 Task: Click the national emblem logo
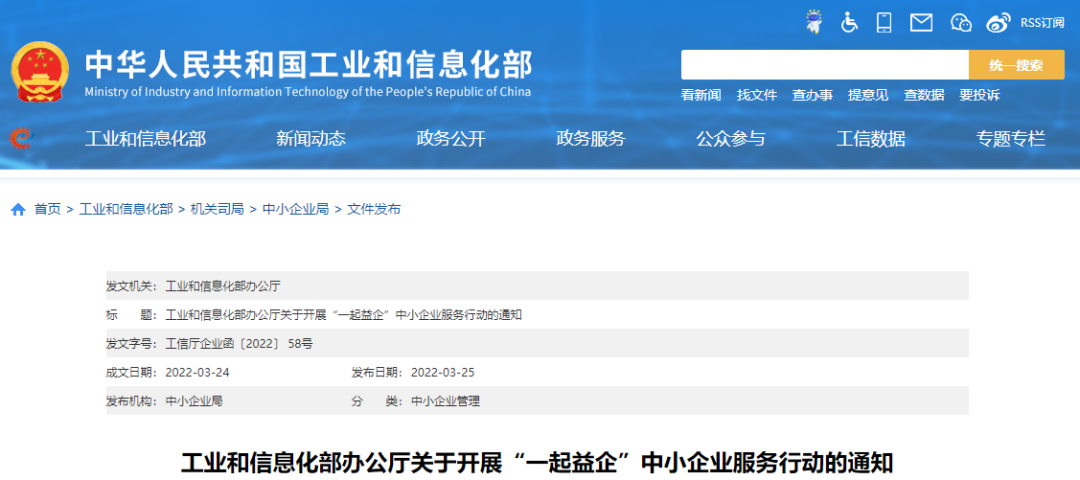[40, 72]
